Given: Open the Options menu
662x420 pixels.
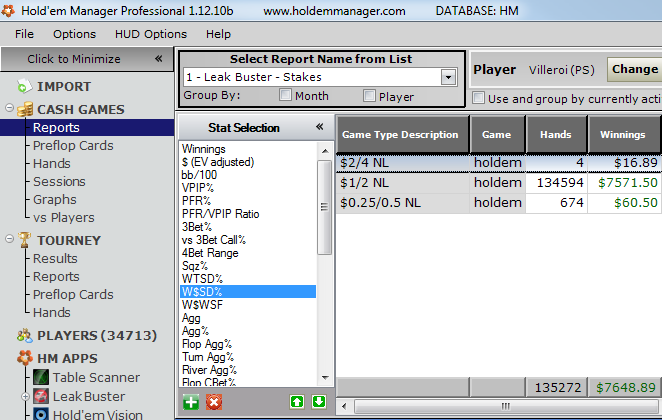Looking at the screenshot, I should pyautogui.click(x=74, y=34).
